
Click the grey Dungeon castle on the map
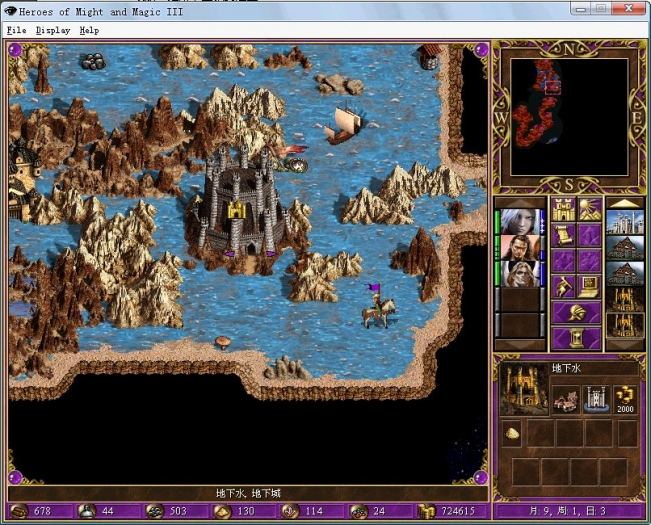243,208
